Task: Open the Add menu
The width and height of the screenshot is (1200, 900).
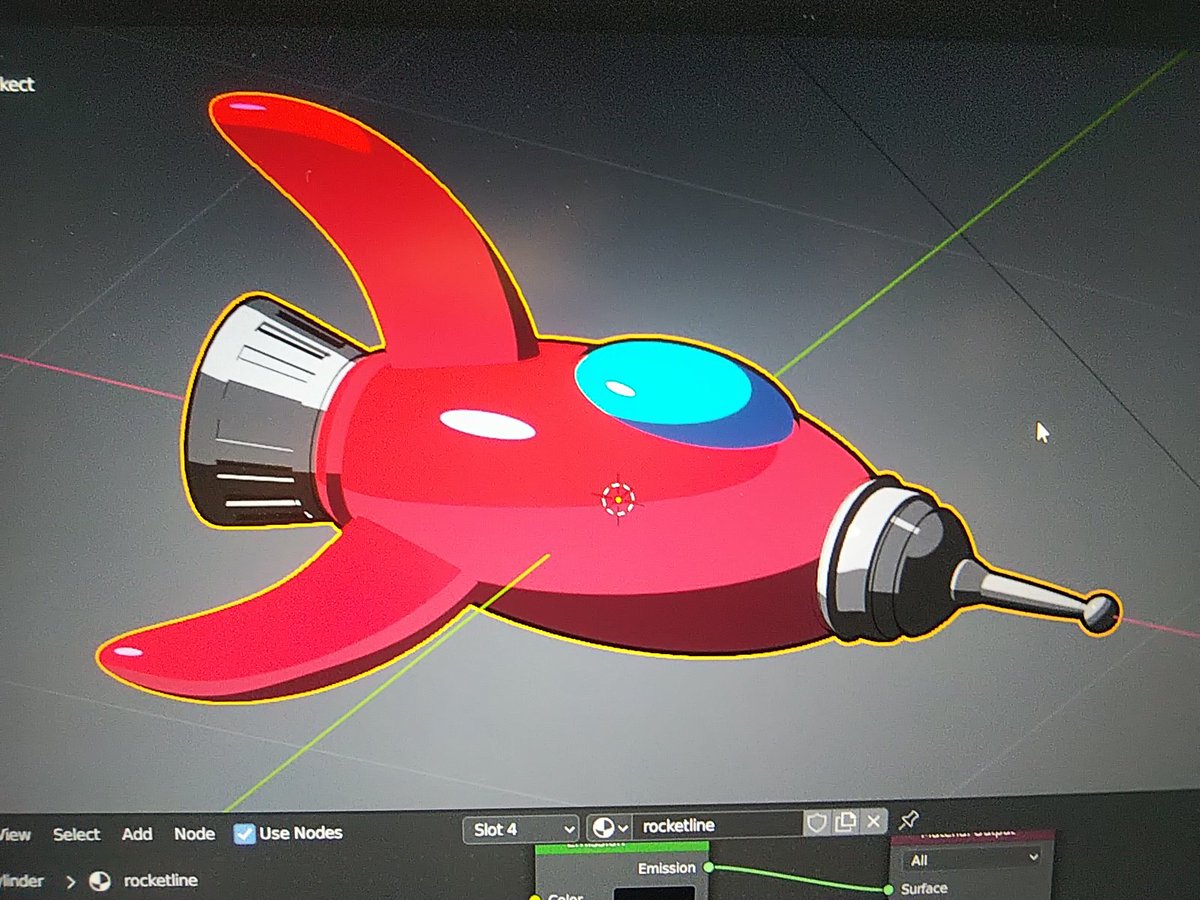Action: (x=136, y=833)
